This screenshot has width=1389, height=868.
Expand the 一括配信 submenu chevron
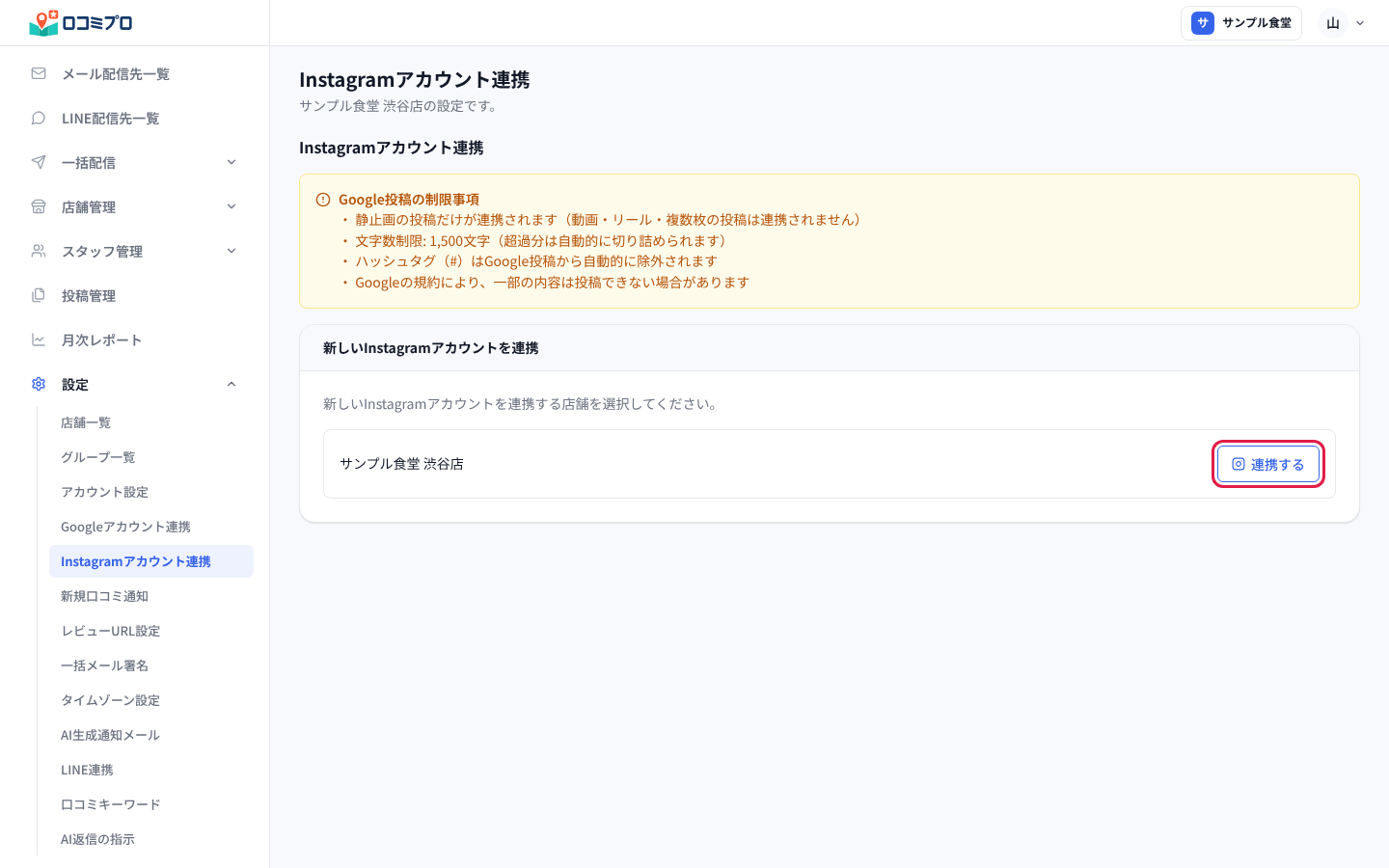(231, 162)
